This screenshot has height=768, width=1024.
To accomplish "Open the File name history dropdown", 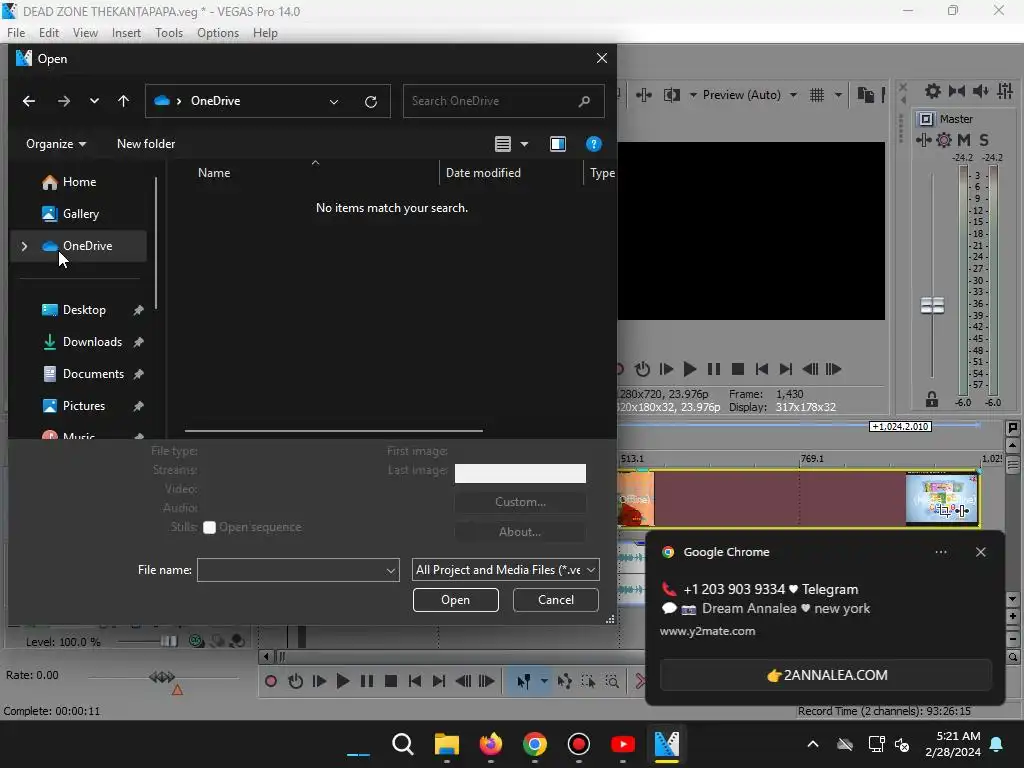I will (x=391, y=570).
